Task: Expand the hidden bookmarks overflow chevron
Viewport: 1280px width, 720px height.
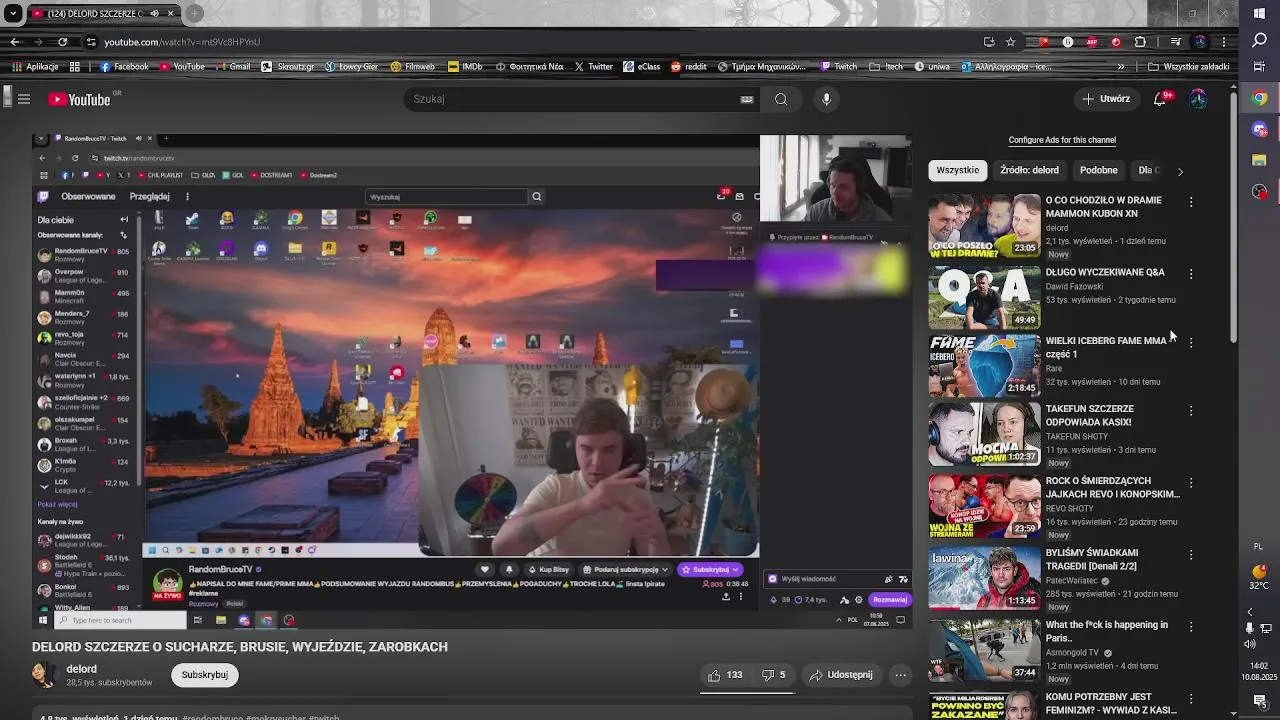Action: pos(1120,67)
